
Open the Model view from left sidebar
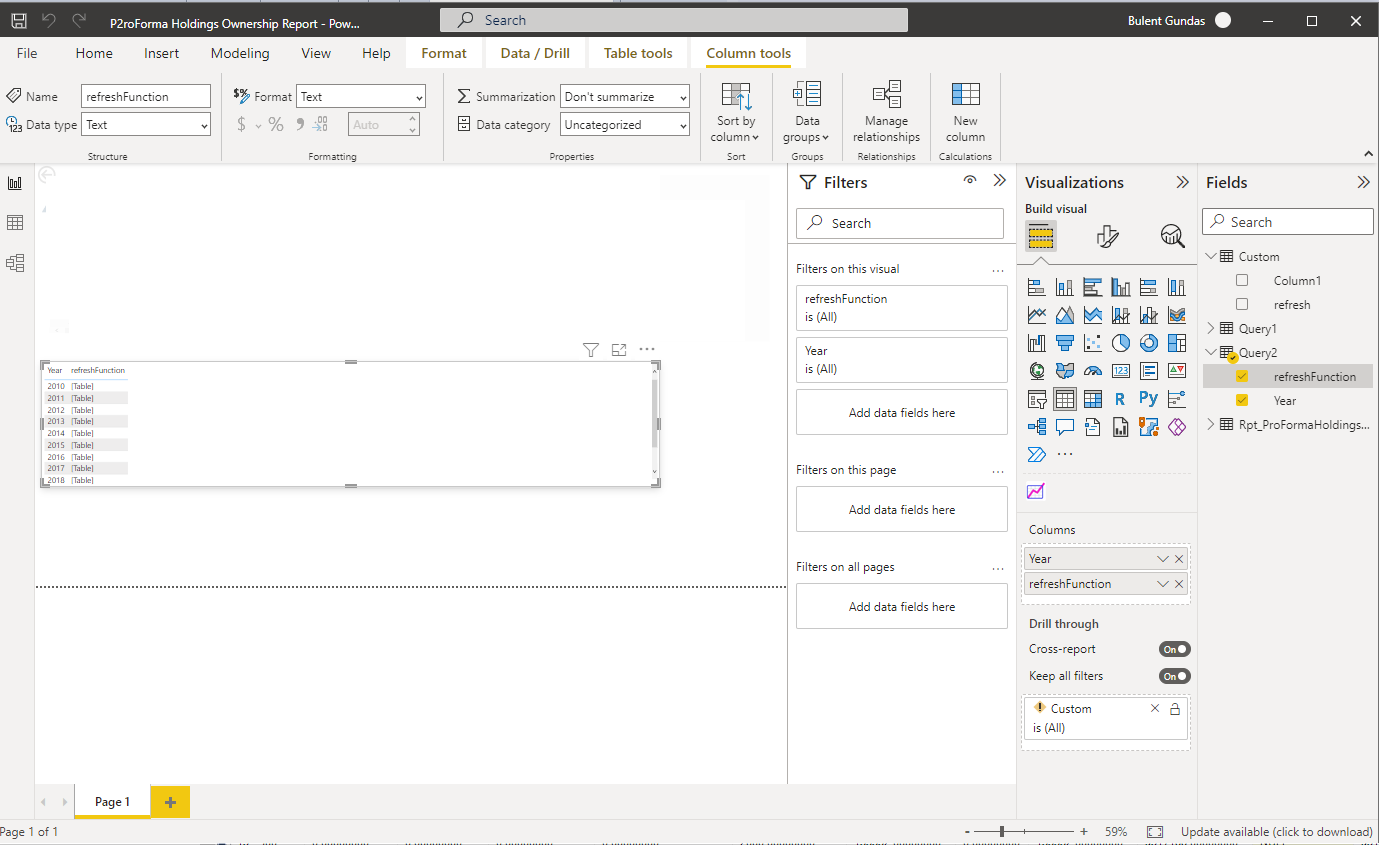[x=15, y=263]
